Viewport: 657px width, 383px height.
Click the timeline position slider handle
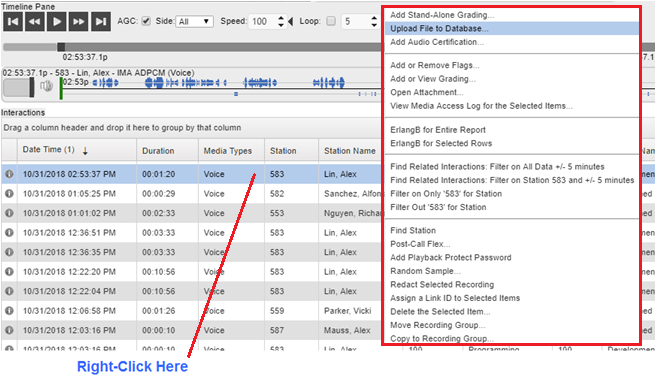coord(61,47)
